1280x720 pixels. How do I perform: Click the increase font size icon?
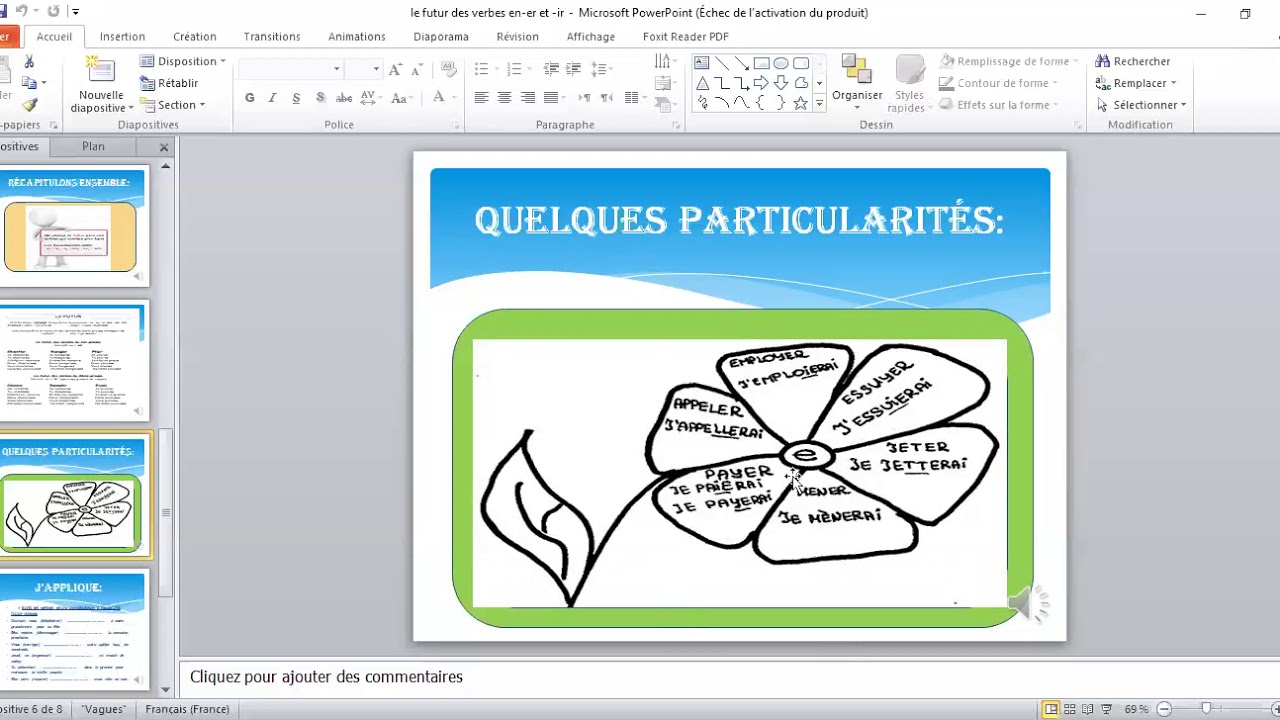pos(395,69)
